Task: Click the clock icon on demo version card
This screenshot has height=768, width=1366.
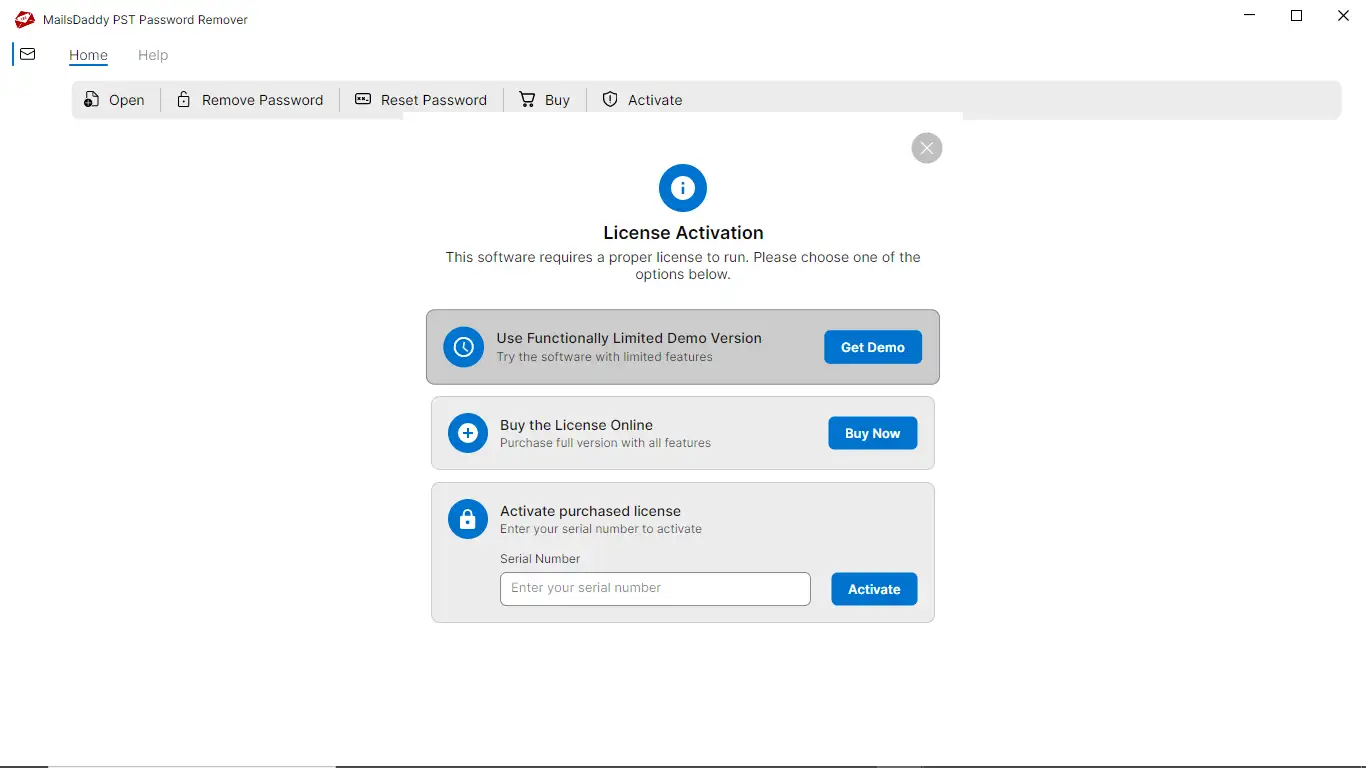Action: tap(463, 347)
